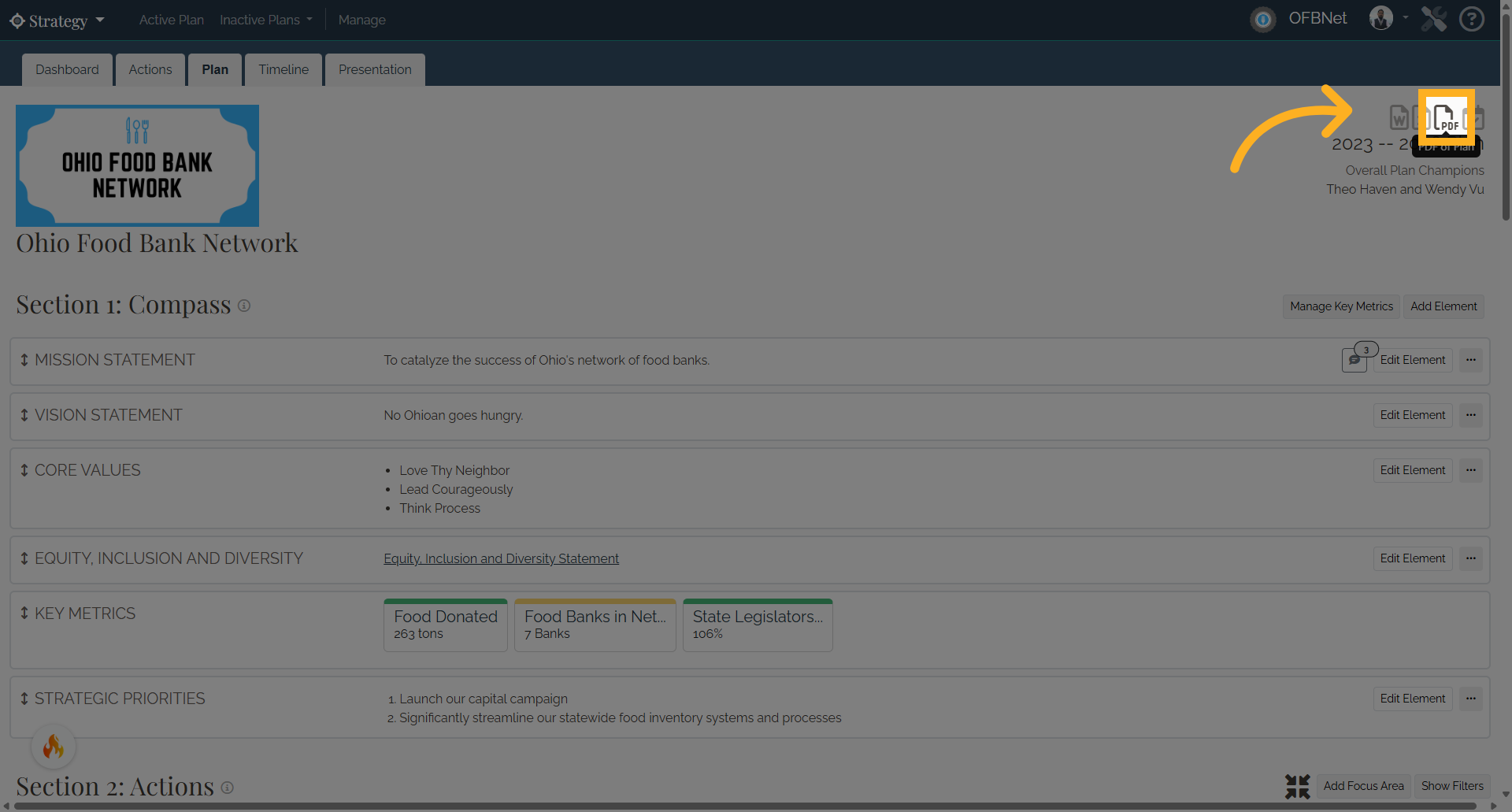This screenshot has width=1512, height=812.
Task: Grab reorder handle for Mission Statement
Action: pos(24,360)
